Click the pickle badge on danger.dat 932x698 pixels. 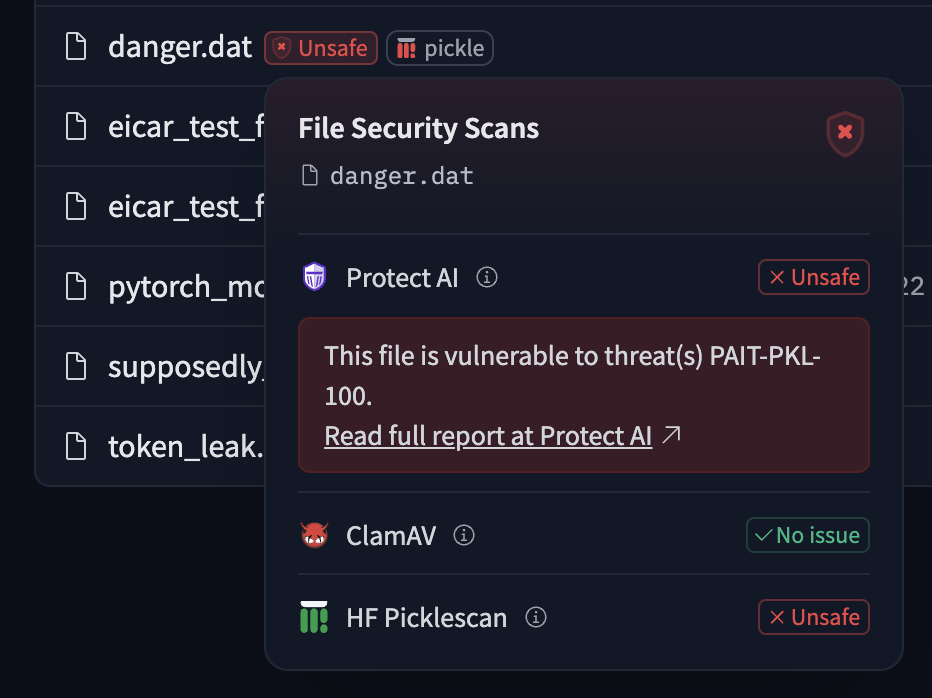point(440,48)
